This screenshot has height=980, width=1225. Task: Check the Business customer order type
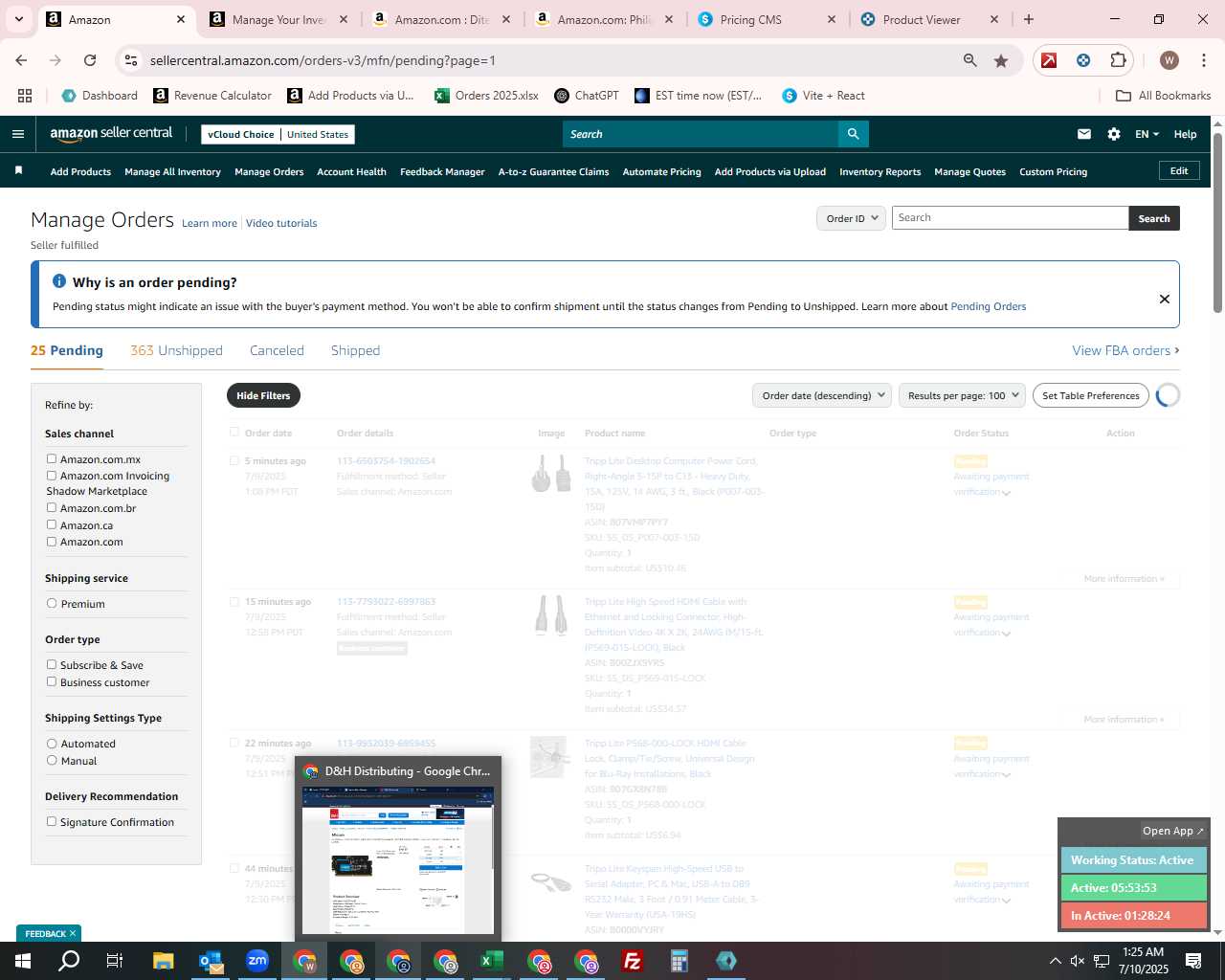pos(52,681)
